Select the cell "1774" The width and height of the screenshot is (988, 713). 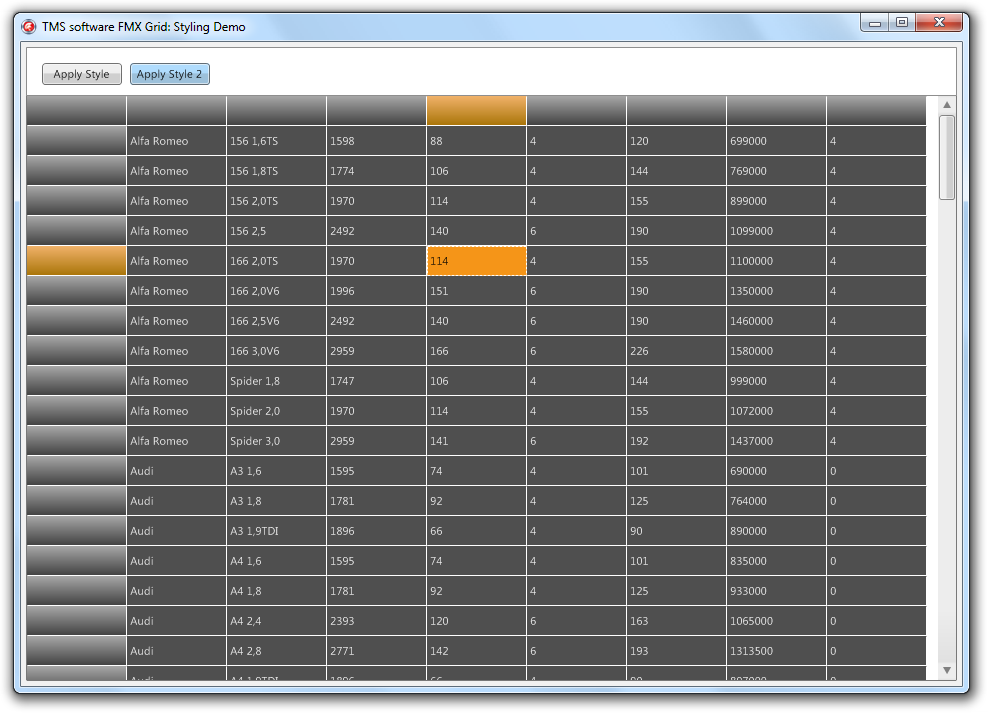pos(376,171)
